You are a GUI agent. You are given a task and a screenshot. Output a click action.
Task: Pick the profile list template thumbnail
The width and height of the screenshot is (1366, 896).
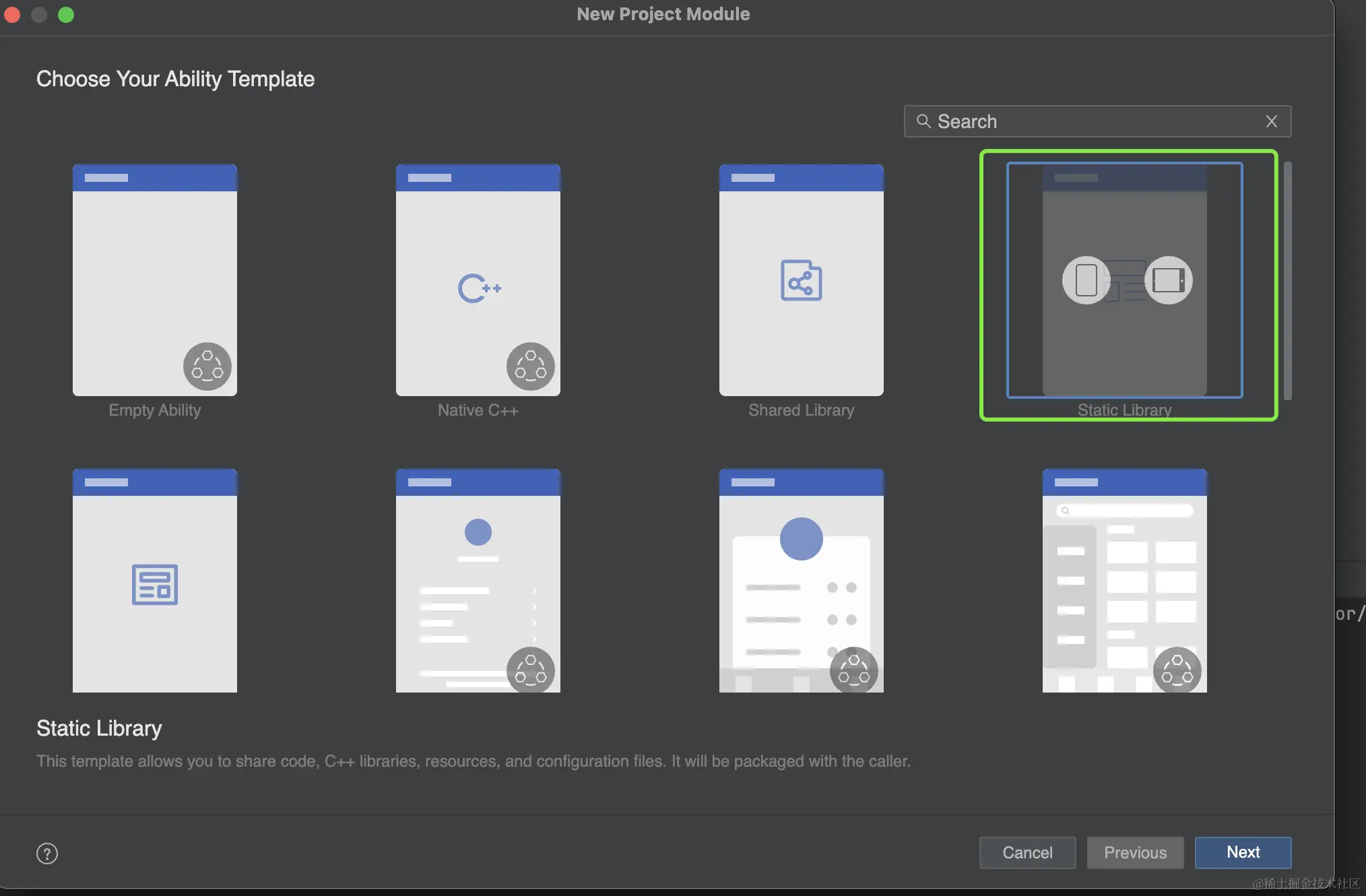pyautogui.click(x=478, y=580)
